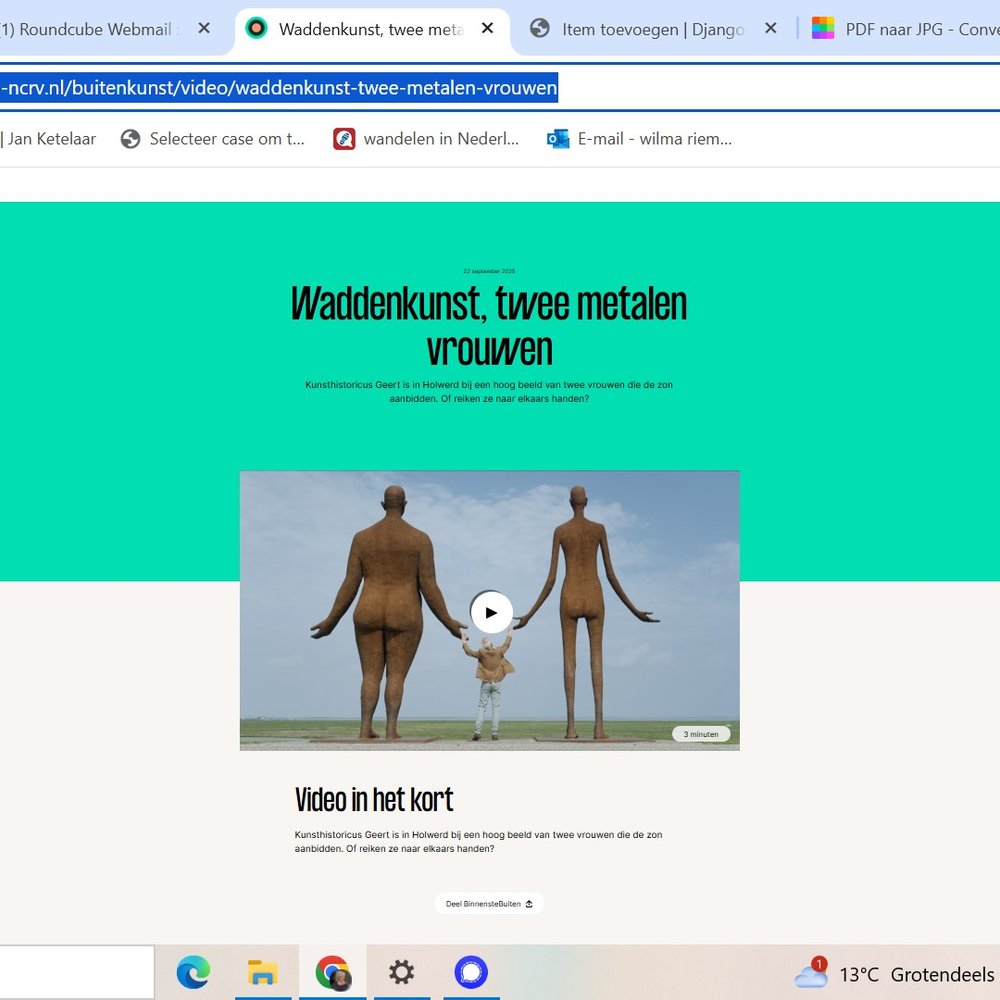Open the wandelen in Nederland bookmark
1000x1000 pixels.
tap(426, 139)
